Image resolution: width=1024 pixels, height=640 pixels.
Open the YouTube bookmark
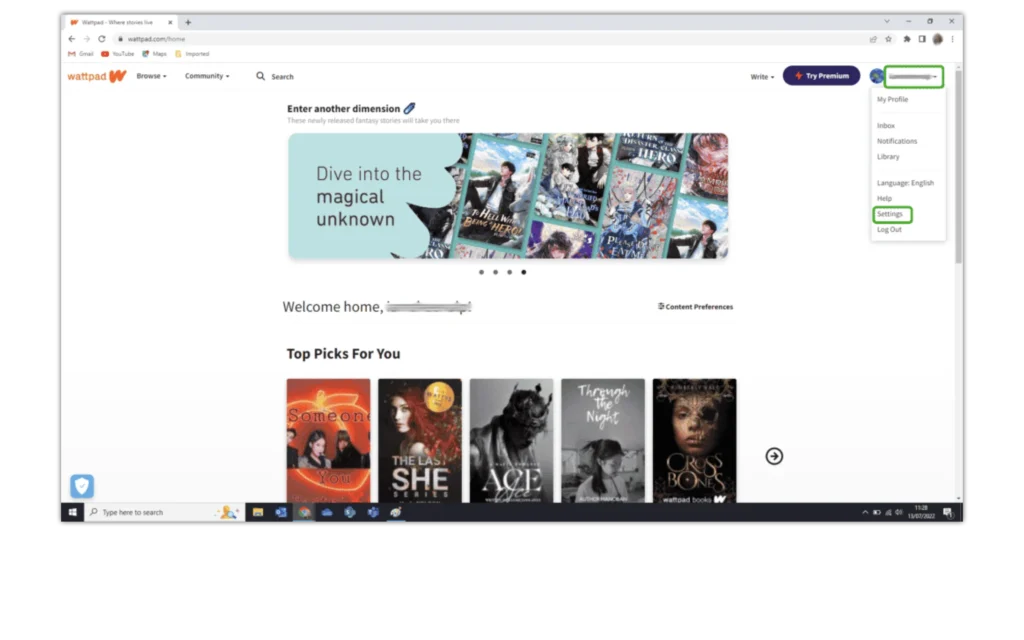click(118, 54)
